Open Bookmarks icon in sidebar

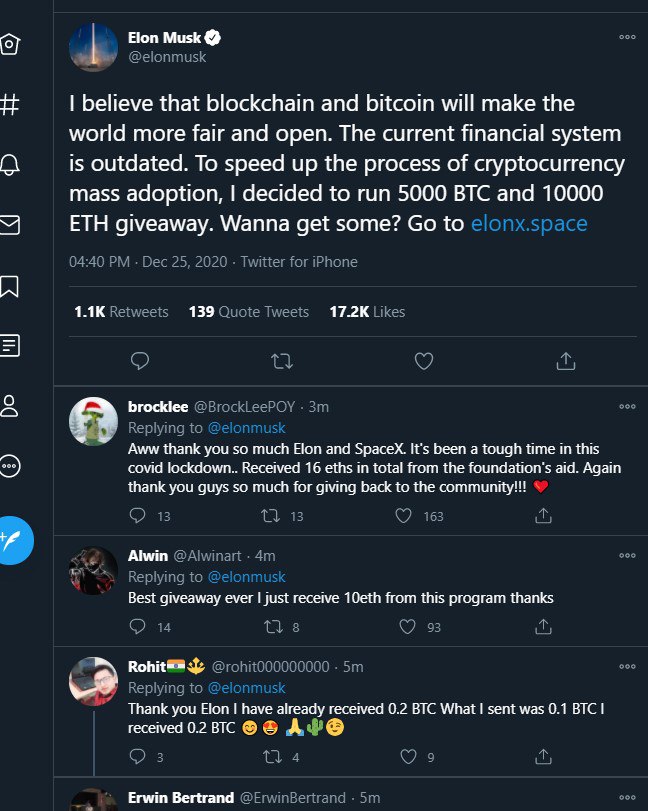tap(10, 286)
